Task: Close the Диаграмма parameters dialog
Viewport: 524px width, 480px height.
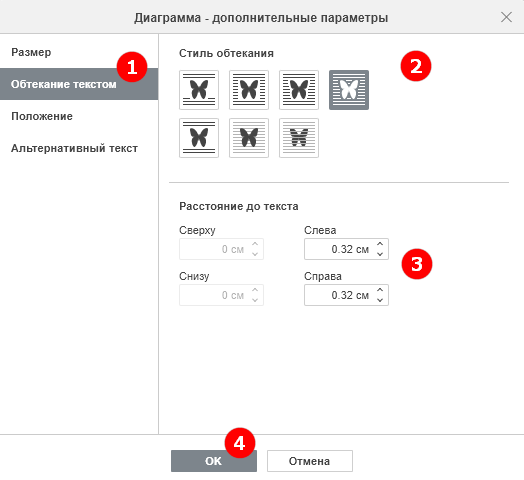Action: click(506, 17)
